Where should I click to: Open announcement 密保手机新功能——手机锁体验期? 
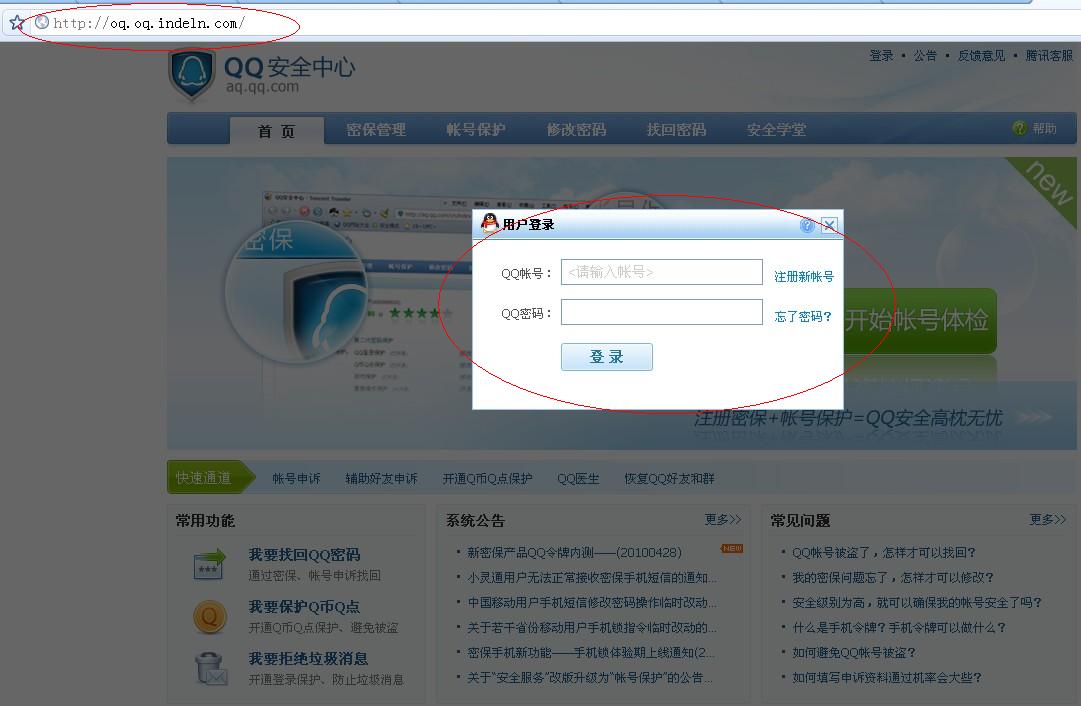[x=591, y=652]
